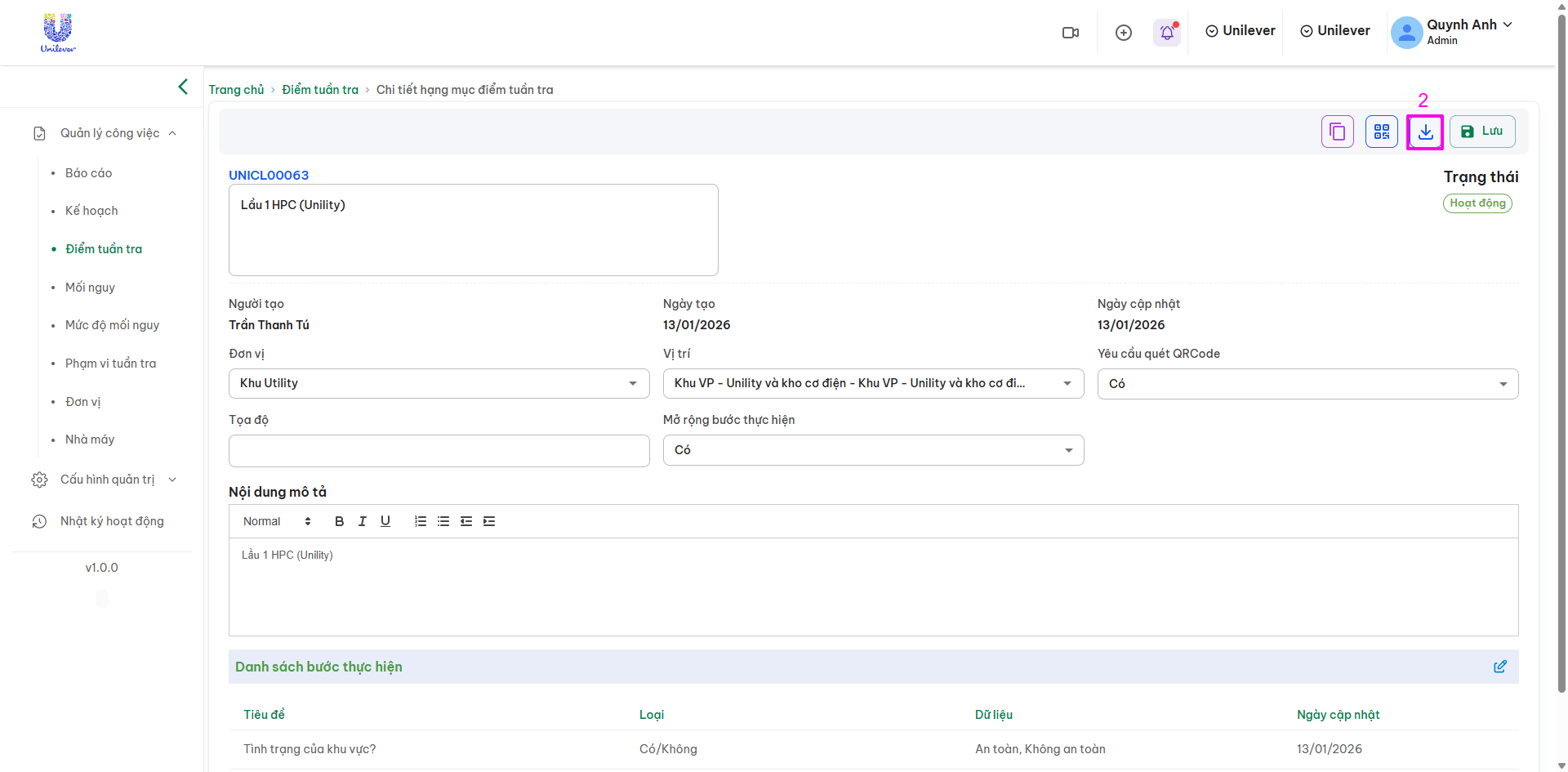Open the notification bell
The height and width of the screenshot is (772, 1568).
click(x=1167, y=33)
